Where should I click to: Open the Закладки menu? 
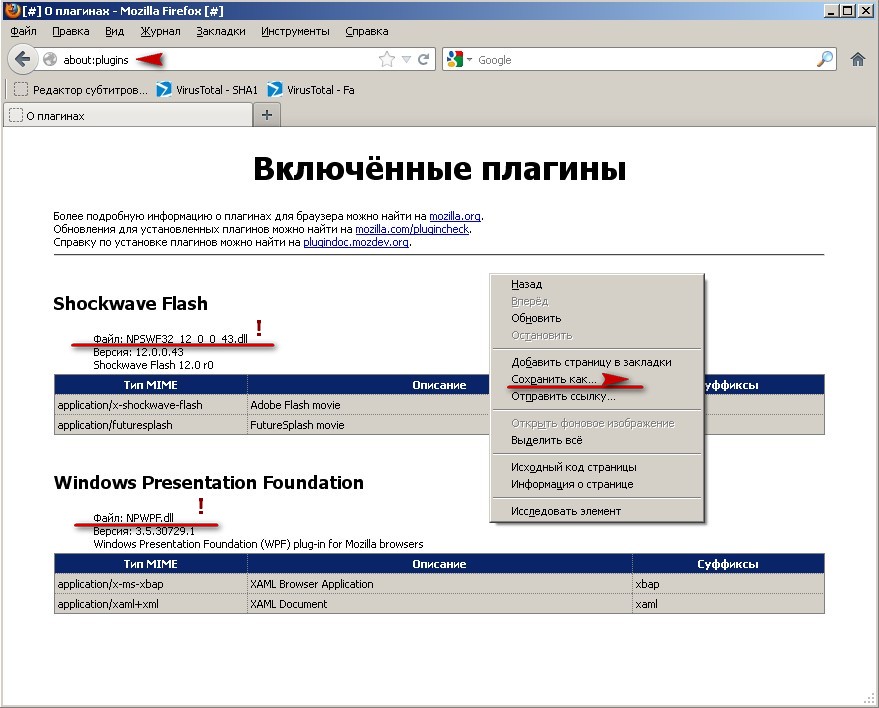click(x=221, y=31)
